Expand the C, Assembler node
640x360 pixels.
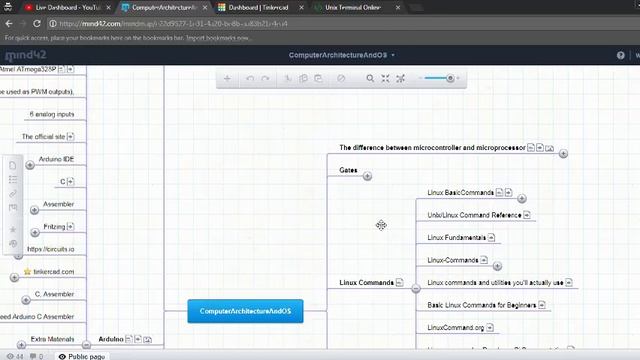[26, 300]
